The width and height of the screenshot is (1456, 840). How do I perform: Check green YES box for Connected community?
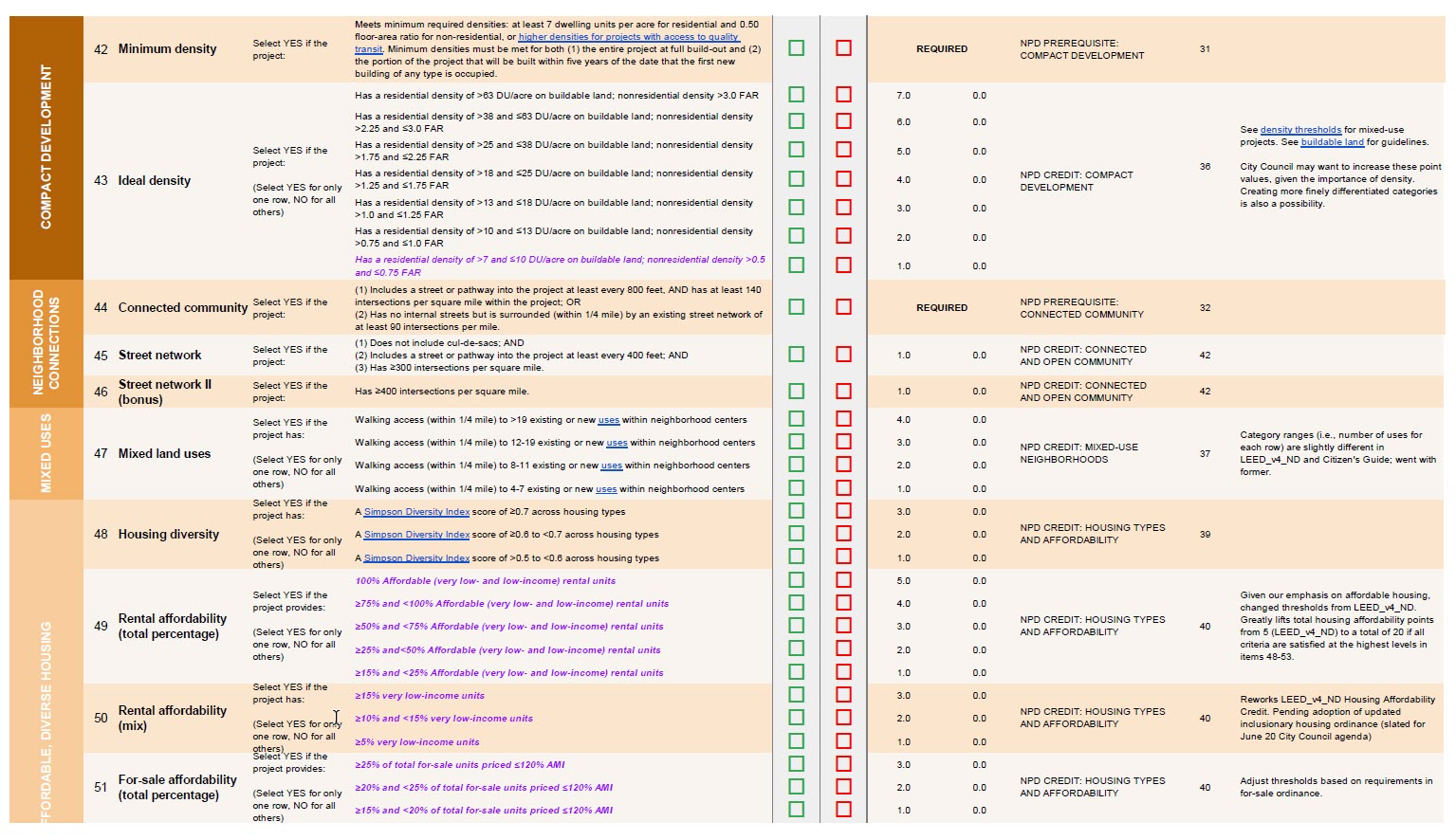[796, 307]
